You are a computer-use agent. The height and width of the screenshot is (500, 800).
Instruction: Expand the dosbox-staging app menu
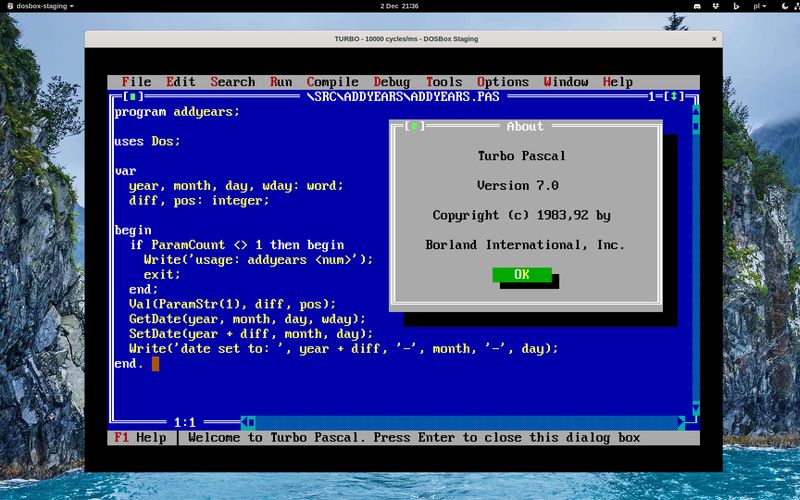[x=44, y=6]
